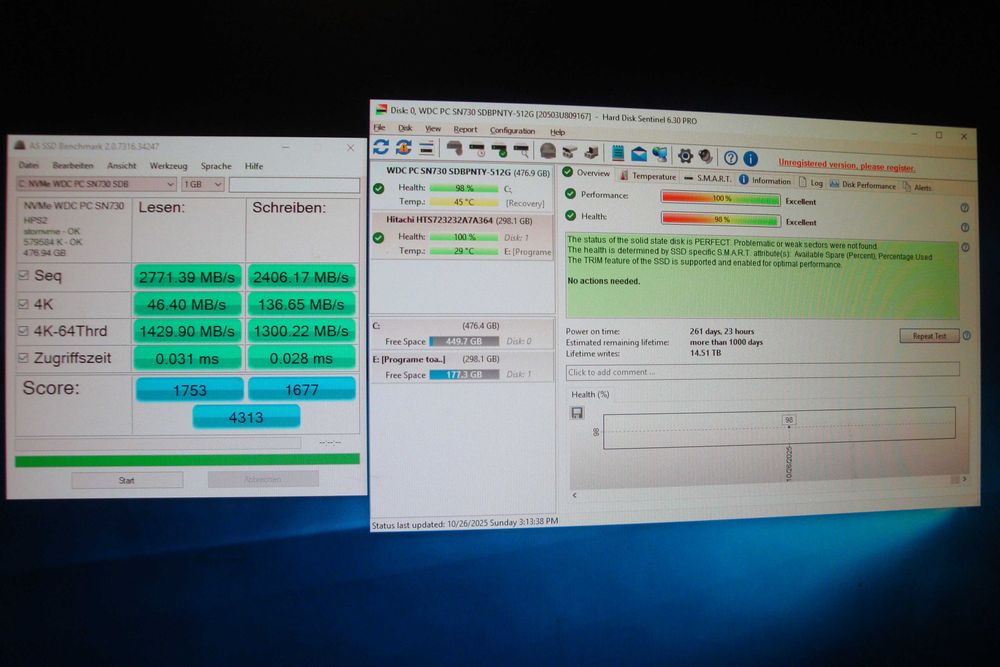Screen dimensions: 1000x667
Task: Click the Performance 100 % bar
Action: 721,199
